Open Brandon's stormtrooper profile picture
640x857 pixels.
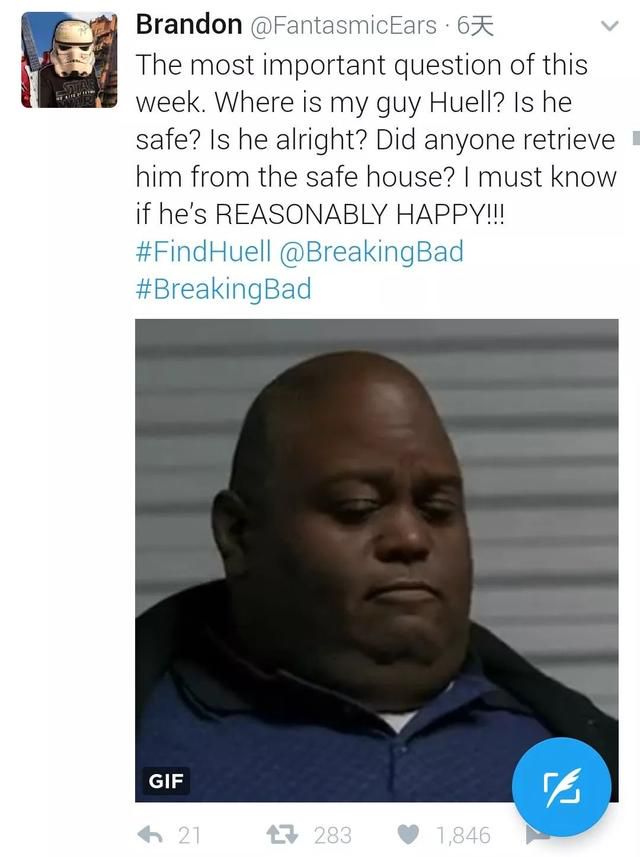pos(69,60)
